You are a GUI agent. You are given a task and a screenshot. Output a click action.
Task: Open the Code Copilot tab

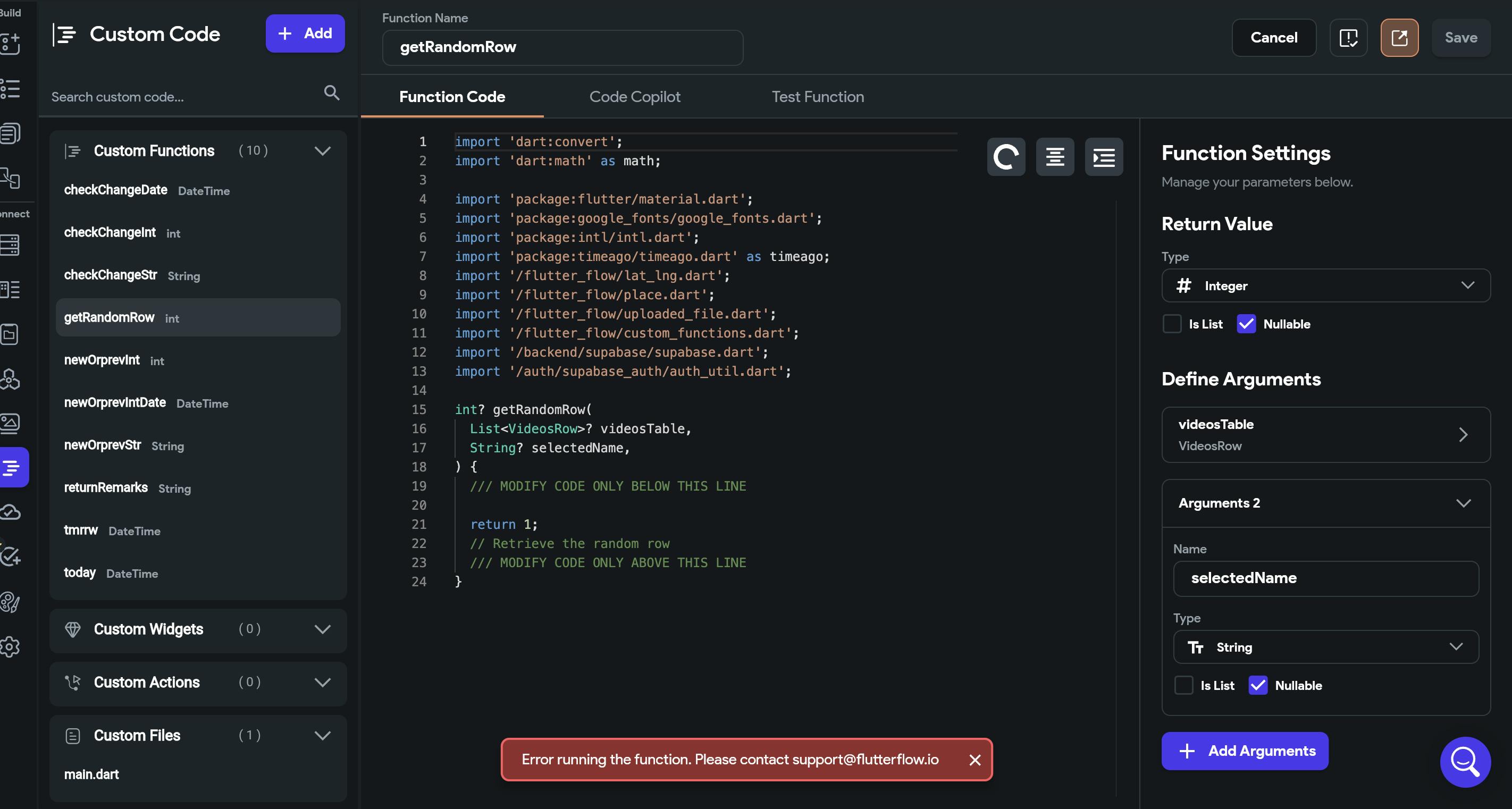pyautogui.click(x=634, y=97)
